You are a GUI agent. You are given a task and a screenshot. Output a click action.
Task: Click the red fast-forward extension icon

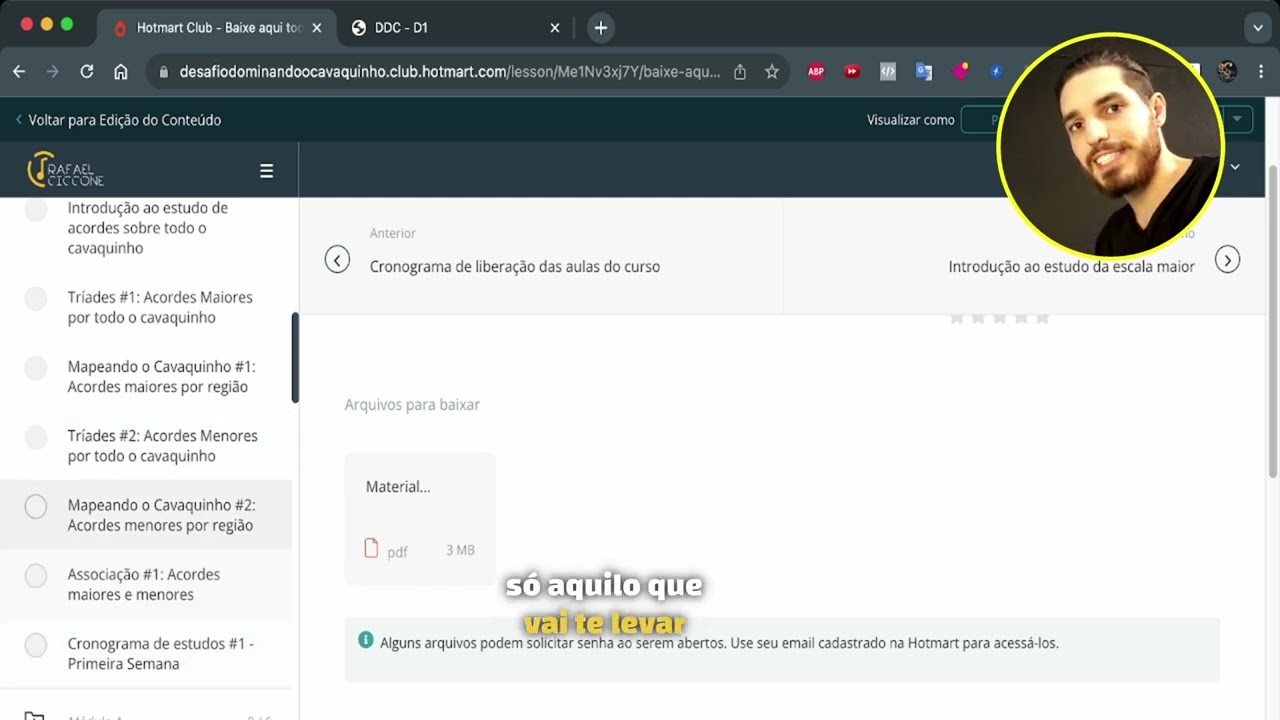coord(852,71)
